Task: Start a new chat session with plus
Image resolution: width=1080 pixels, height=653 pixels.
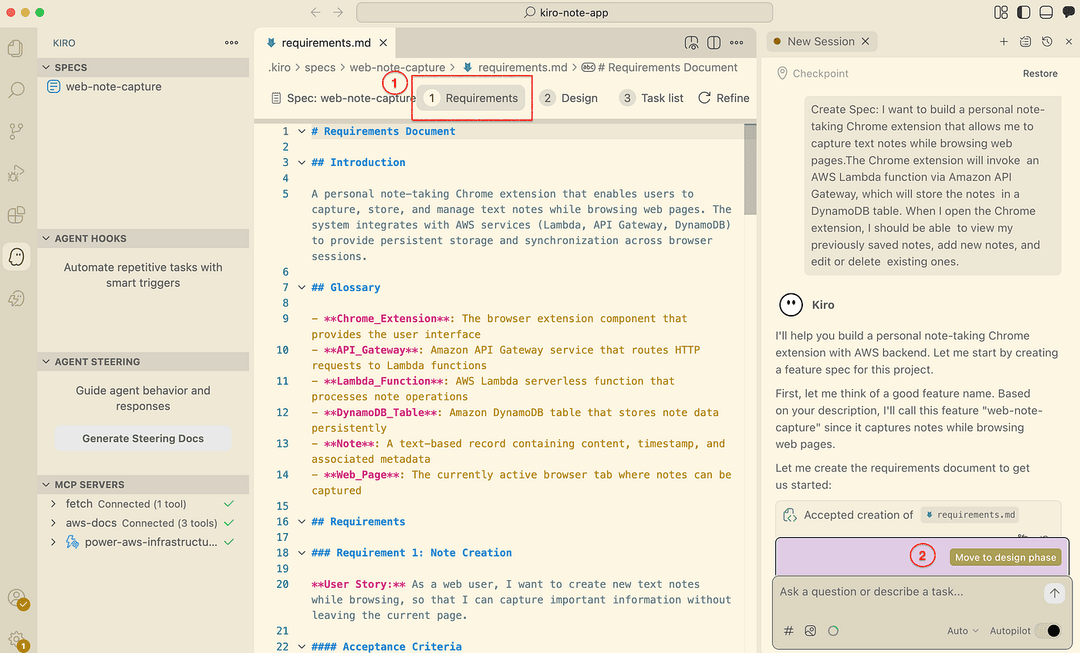Action: [1004, 41]
